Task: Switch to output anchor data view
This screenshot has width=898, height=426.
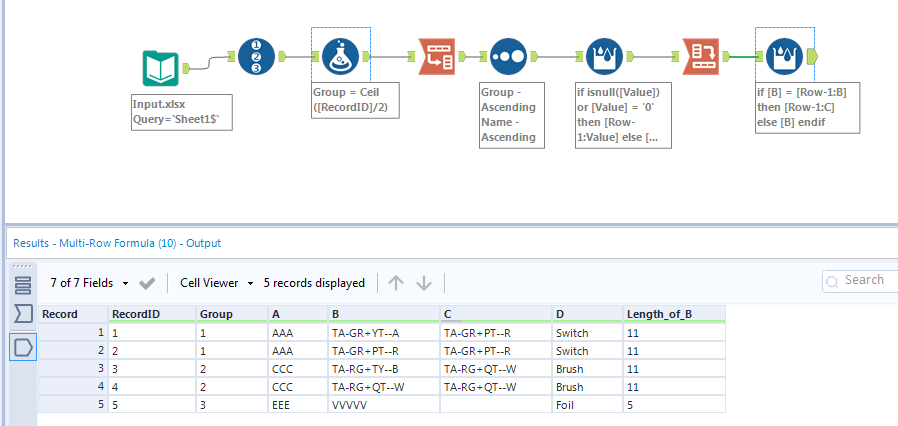Action: (23, 347)
